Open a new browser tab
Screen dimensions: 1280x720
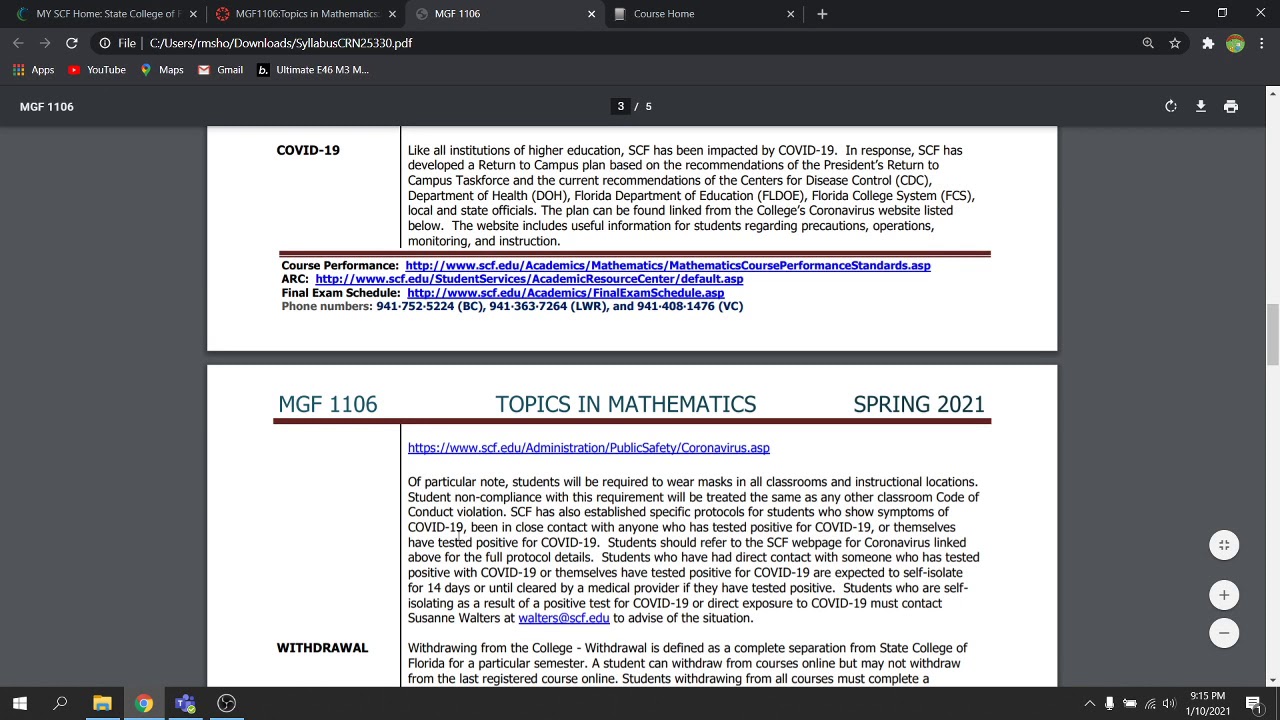pos(822,14)
